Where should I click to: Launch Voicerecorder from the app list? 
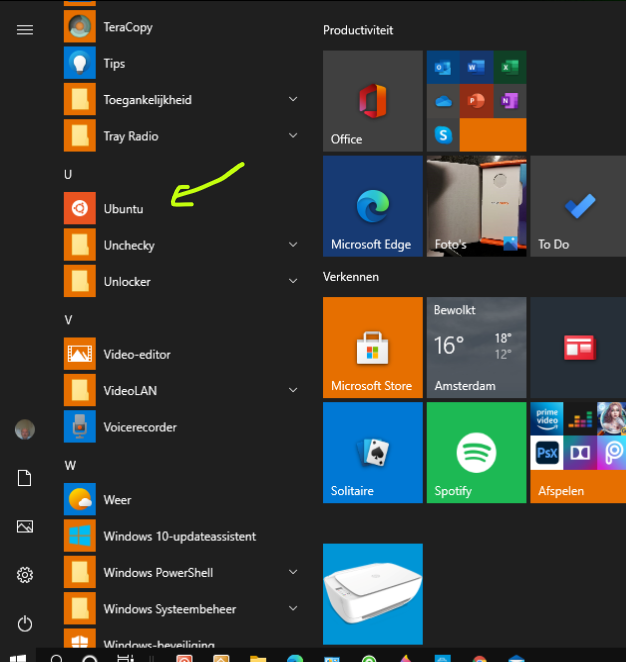click(139, 427)
